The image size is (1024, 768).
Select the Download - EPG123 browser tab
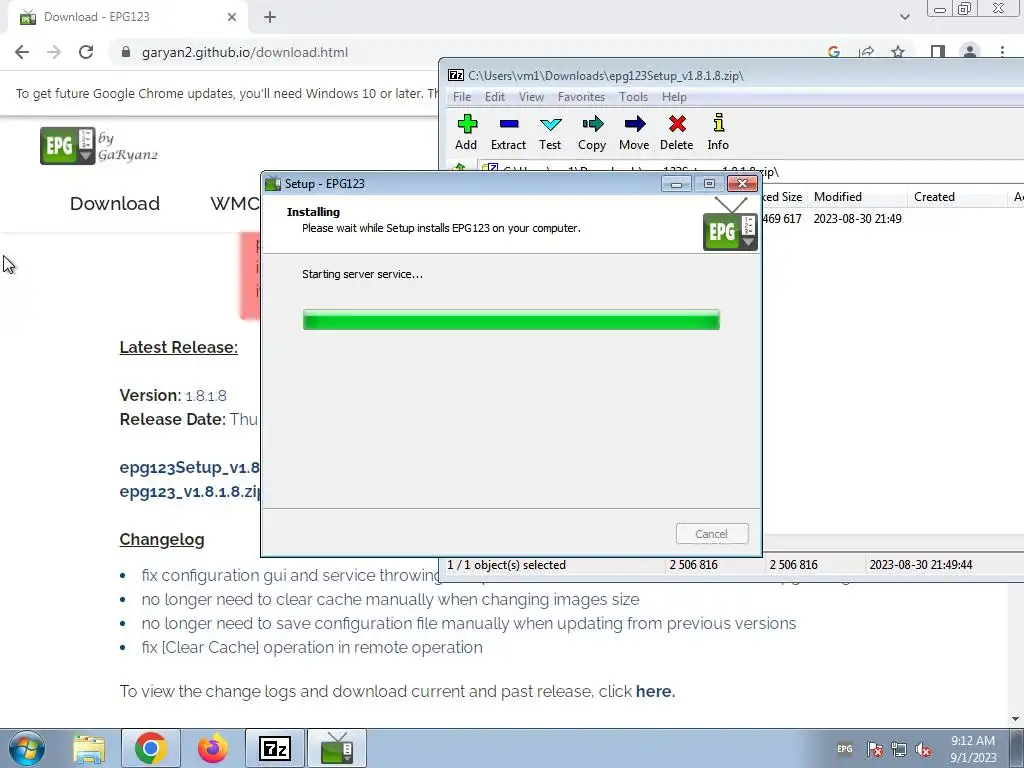pyautogui.click(x=127, y=17)
